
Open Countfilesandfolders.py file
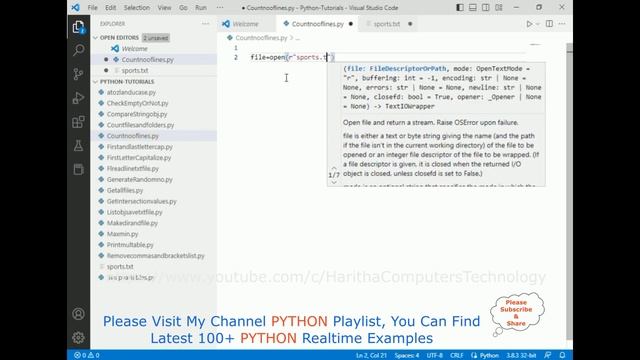140,125
